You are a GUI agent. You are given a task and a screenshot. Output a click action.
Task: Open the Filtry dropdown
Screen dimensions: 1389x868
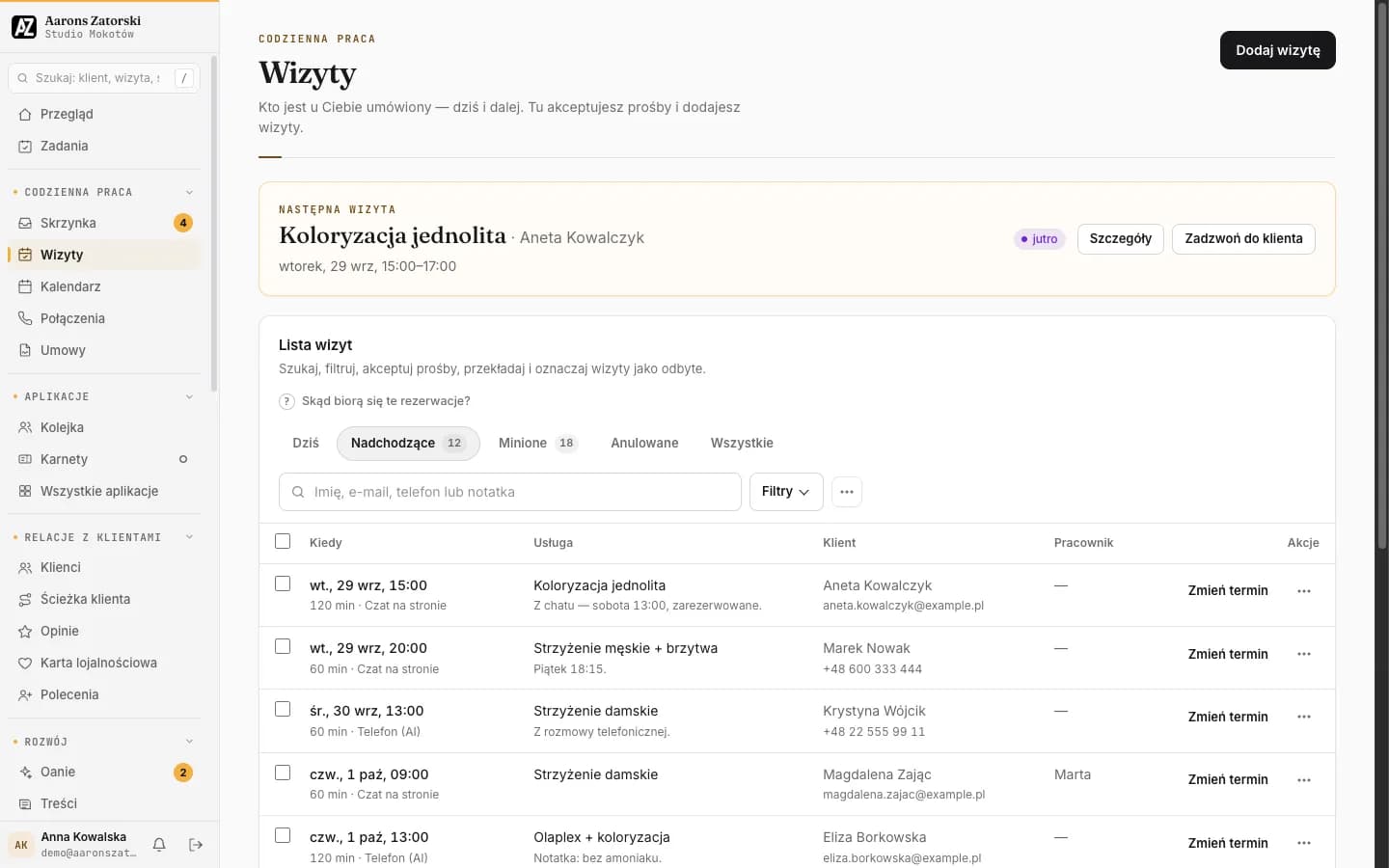tap(786, 492)
